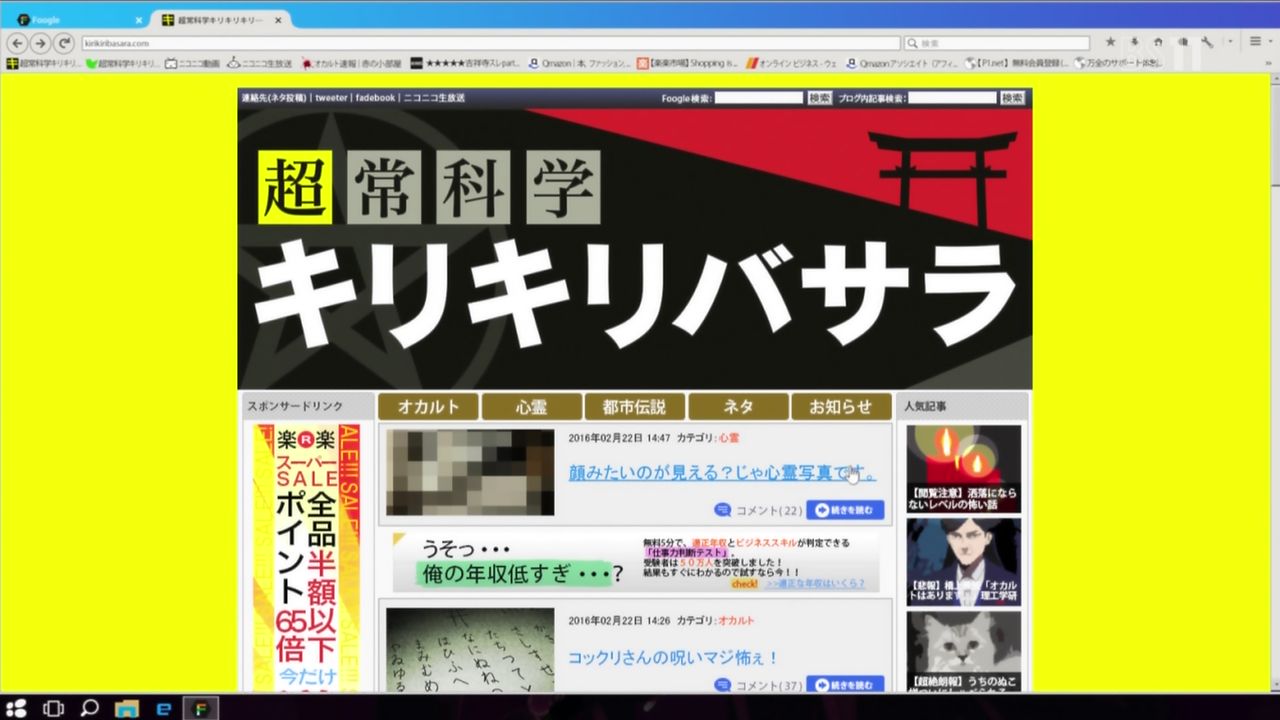Open the 都市伝説 category tab
This screenshot has height=720, width=1280.
pos(634,407)
